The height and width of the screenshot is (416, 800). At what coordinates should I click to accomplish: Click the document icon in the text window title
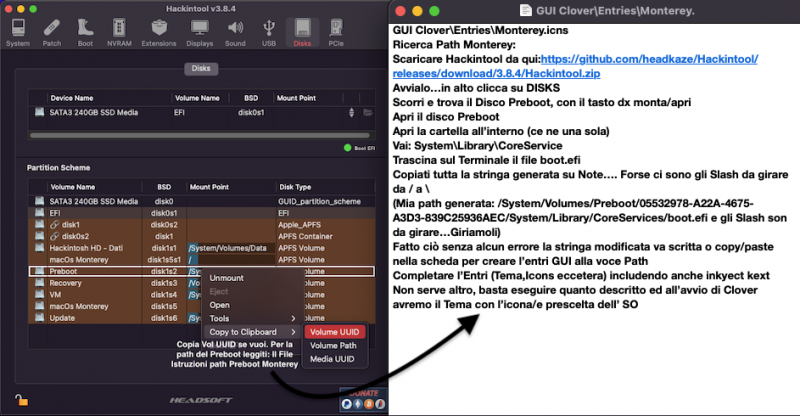click(526, 10)
